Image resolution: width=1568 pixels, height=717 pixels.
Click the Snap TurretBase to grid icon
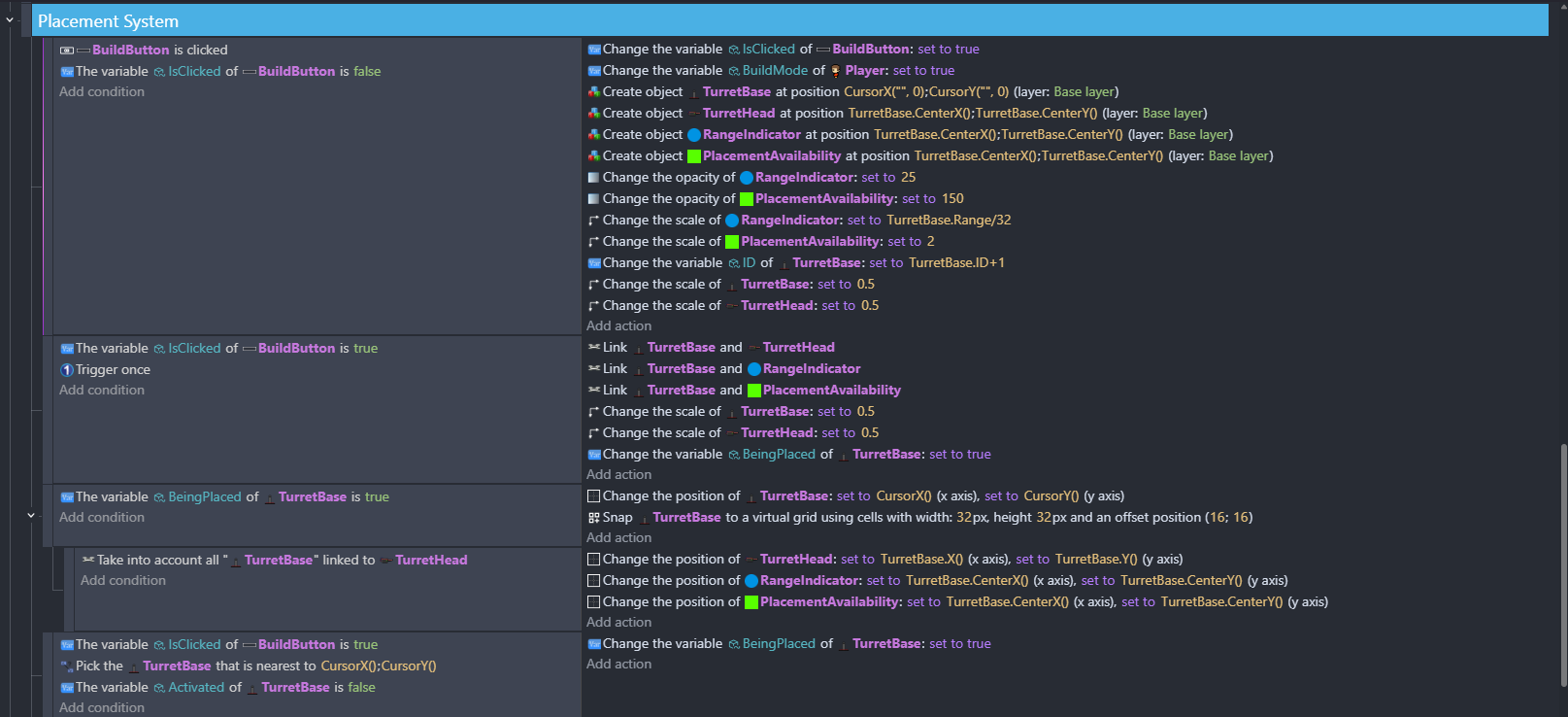(x=593, y=518)
